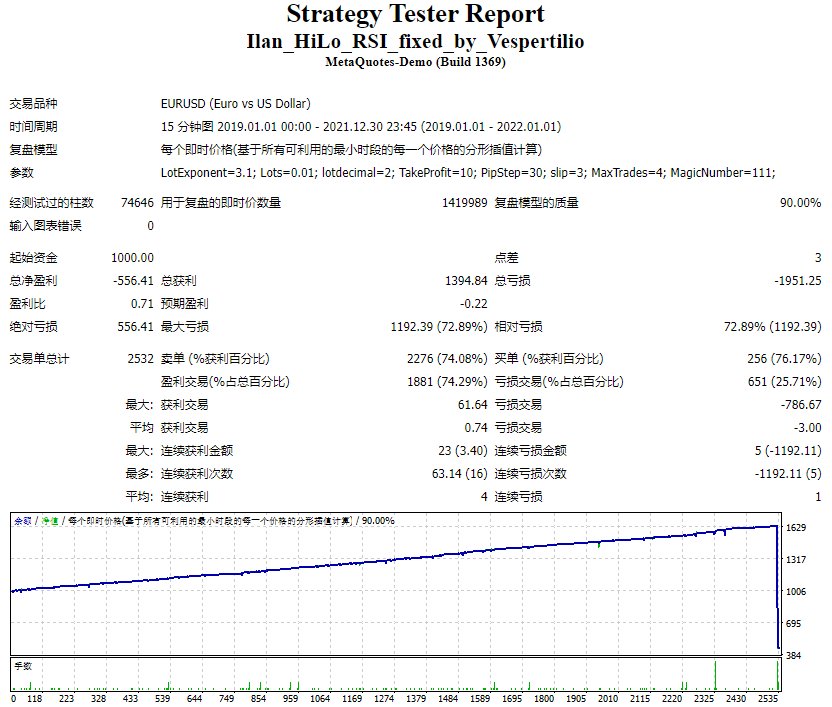This screenshot has width=832, height=707.
Task: Click the 15 分钟图 date range value
Action: point(361,127)
